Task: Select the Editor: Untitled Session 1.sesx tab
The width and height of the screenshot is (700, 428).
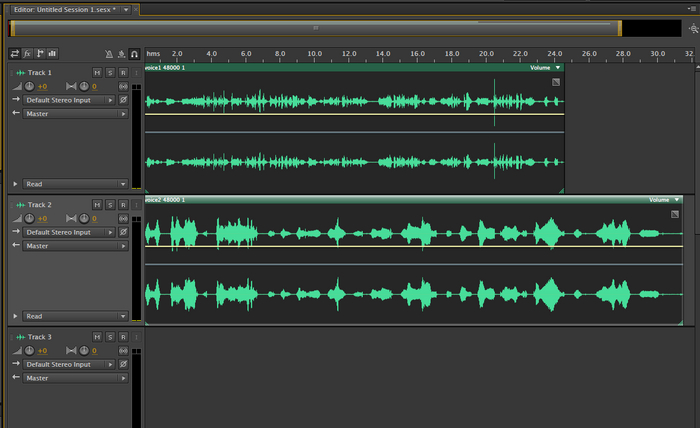Action: coord(64,8)
